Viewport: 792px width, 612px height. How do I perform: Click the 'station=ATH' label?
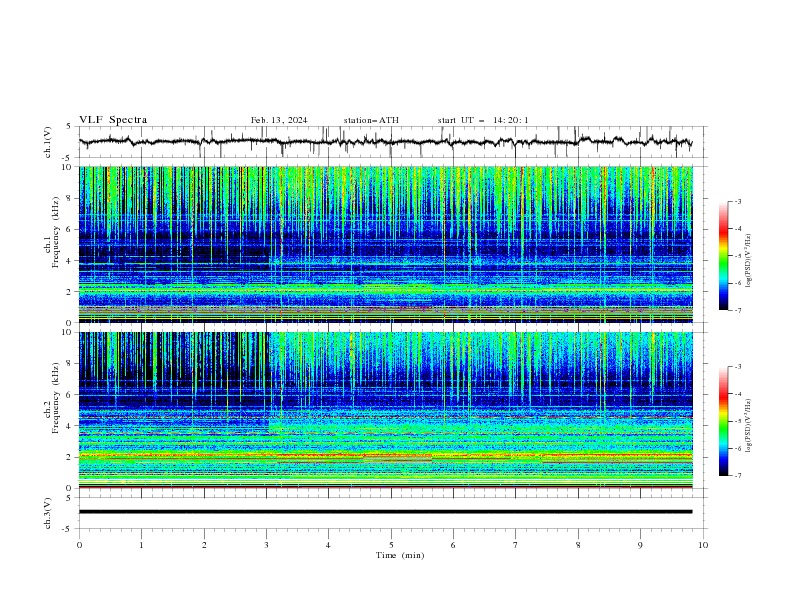click(x=371, y=120)
